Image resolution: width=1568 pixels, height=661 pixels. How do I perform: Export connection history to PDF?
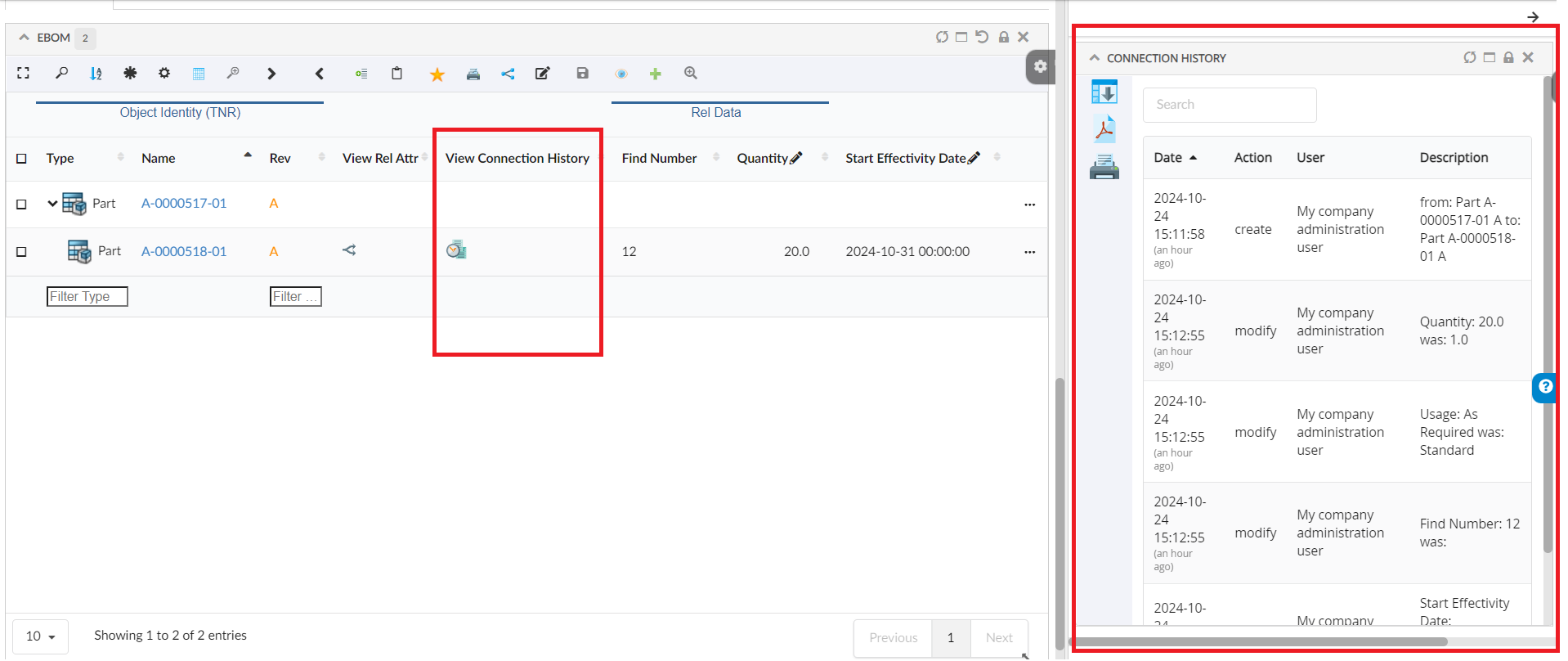pyautogui.click(x=1104, y=129)
